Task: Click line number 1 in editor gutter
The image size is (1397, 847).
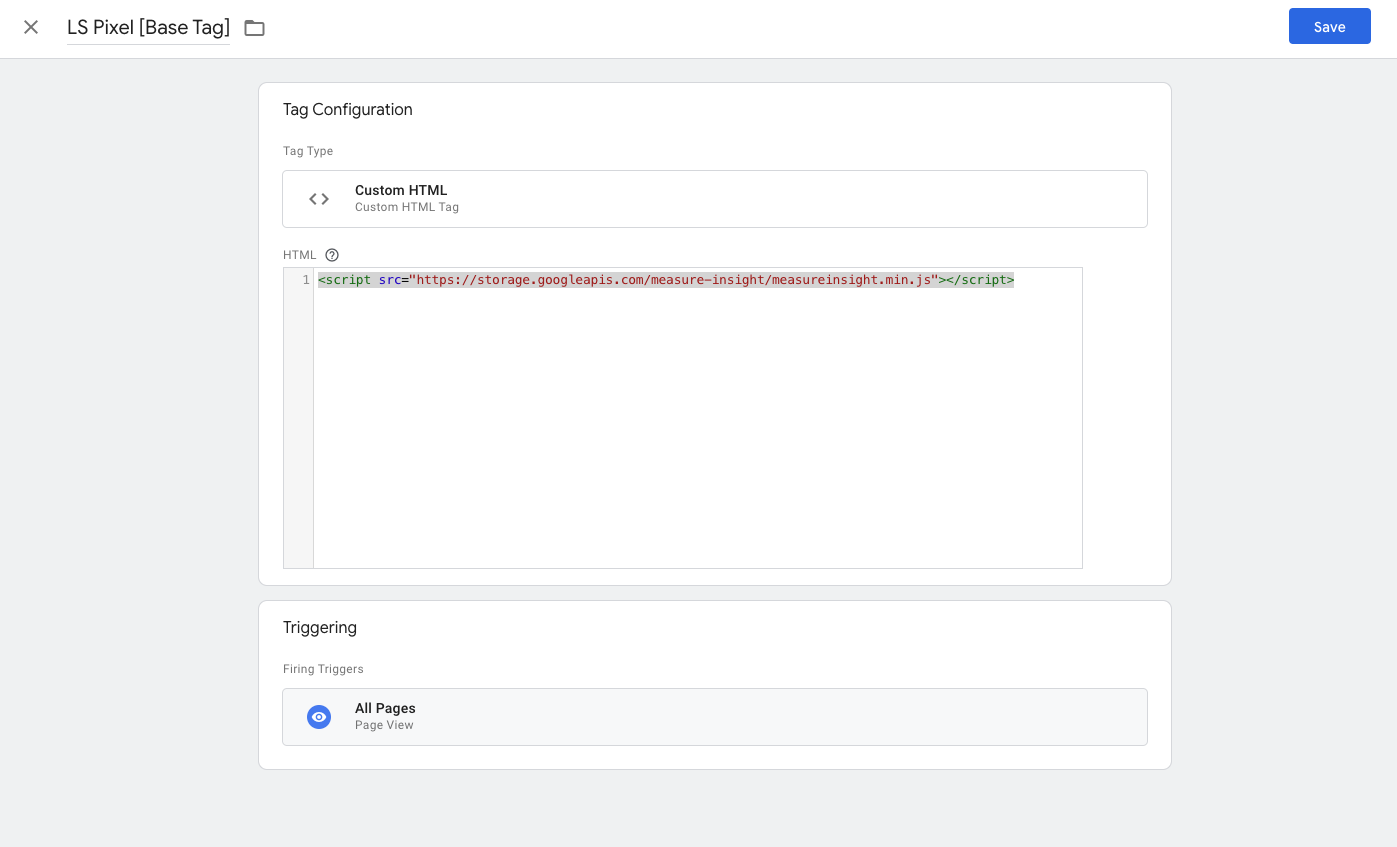Action: [306, 280]
